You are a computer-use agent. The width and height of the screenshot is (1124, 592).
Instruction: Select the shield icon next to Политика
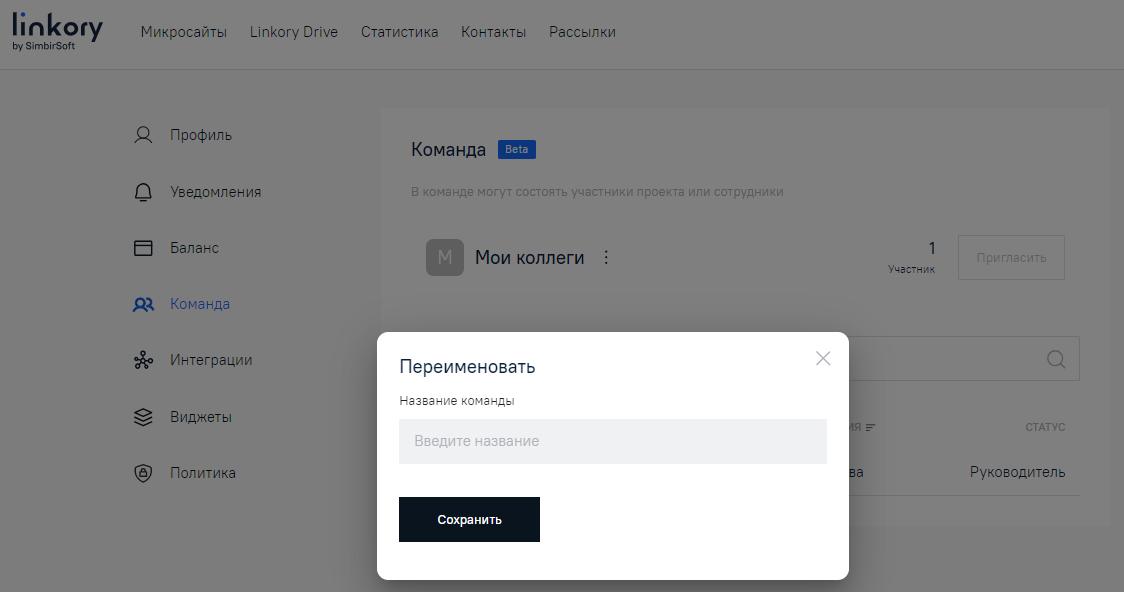pyautogui.click(x=142, y=472)
